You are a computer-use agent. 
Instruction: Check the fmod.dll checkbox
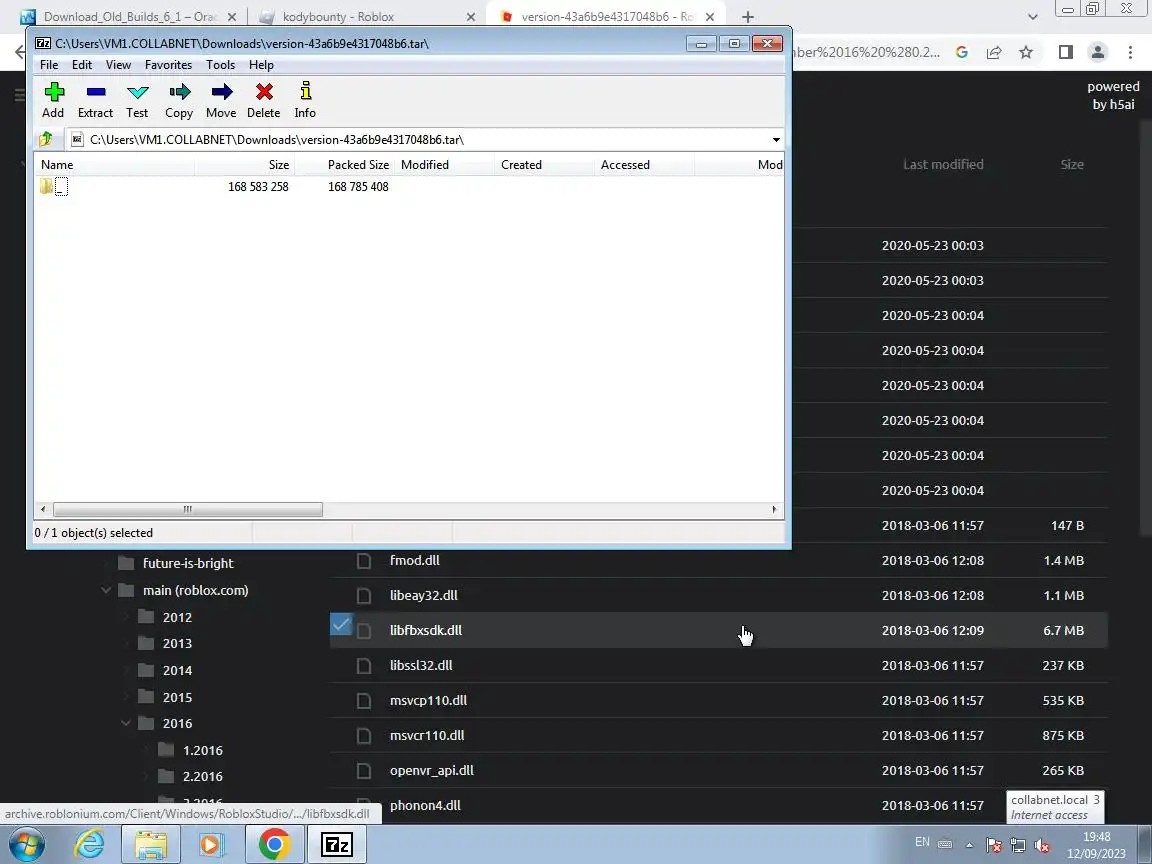point(364,561)
